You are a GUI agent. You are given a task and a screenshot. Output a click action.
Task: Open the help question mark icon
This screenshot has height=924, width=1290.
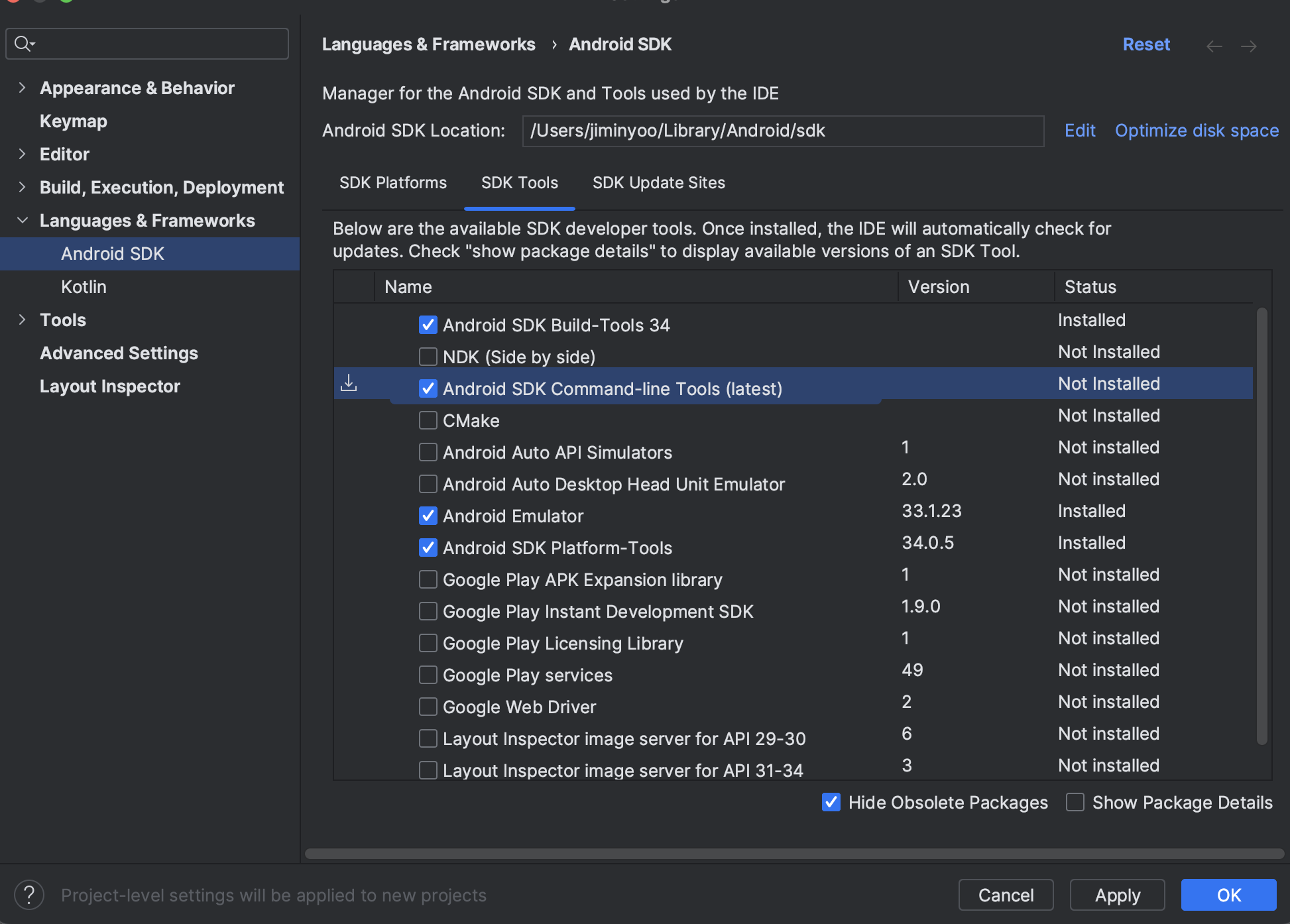[29, 895]
